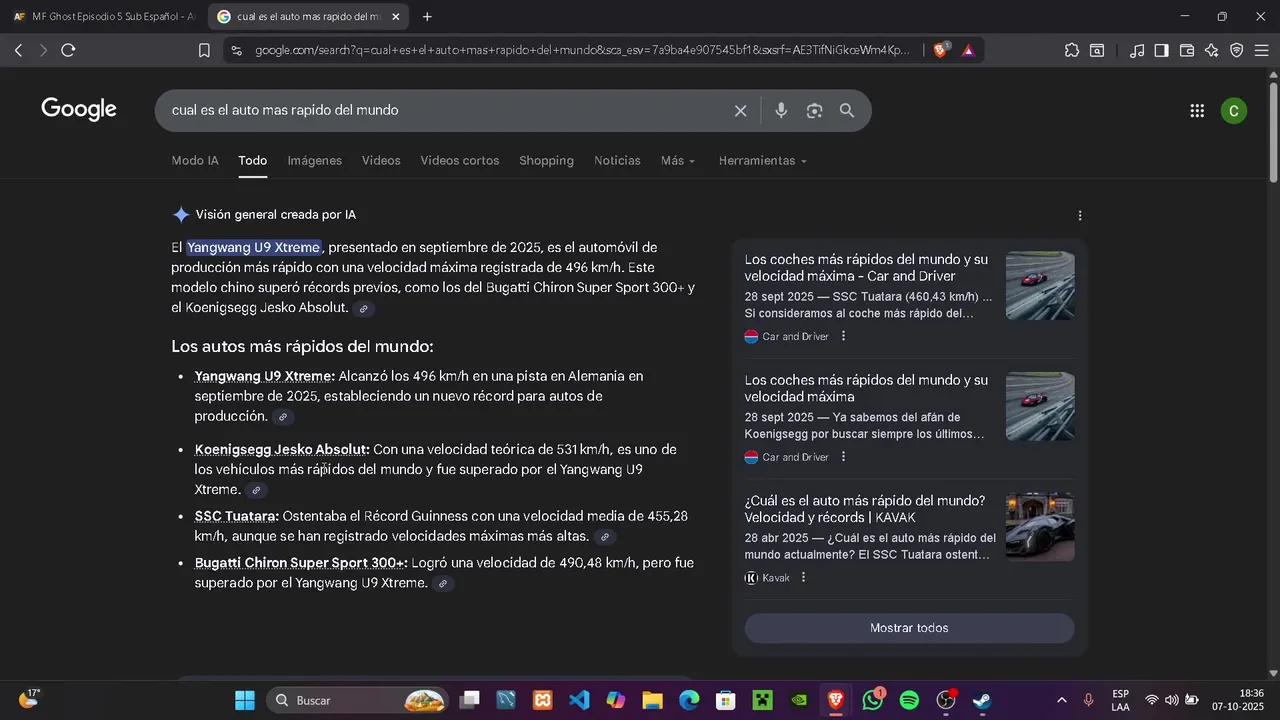Switch to Videos results tab
Viewport: 1280px width, 720px height.
[381, 161]
